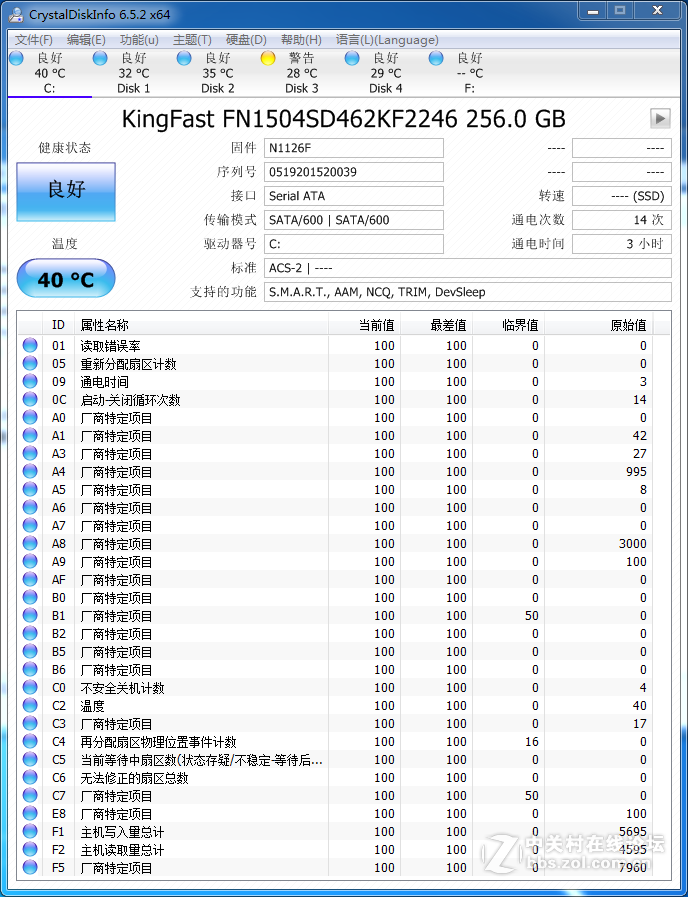Screen dimensions: 688x897
Task: Select the C: drive tab
Action: coord(50,73)
